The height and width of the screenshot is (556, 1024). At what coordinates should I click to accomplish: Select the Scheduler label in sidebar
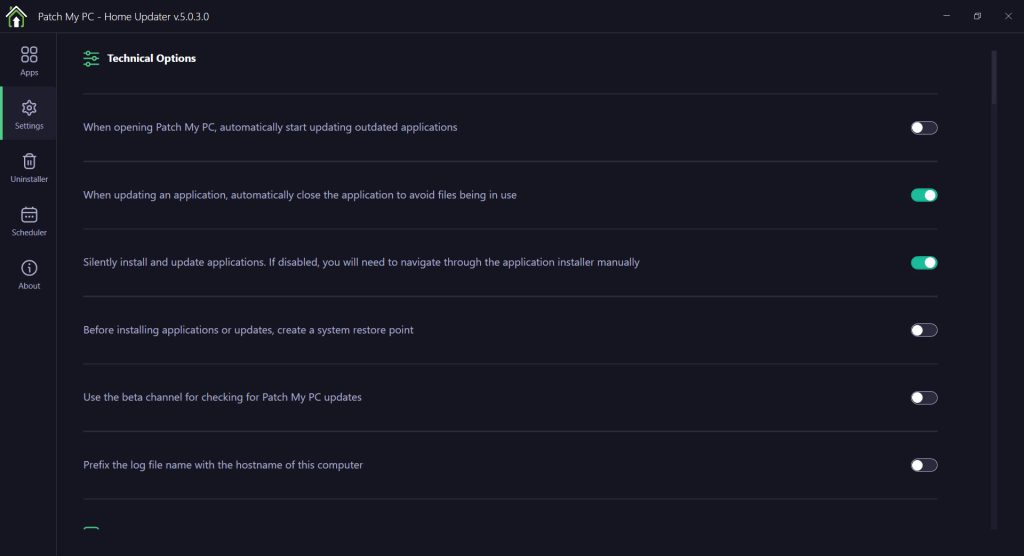click(x=29, y=233)
